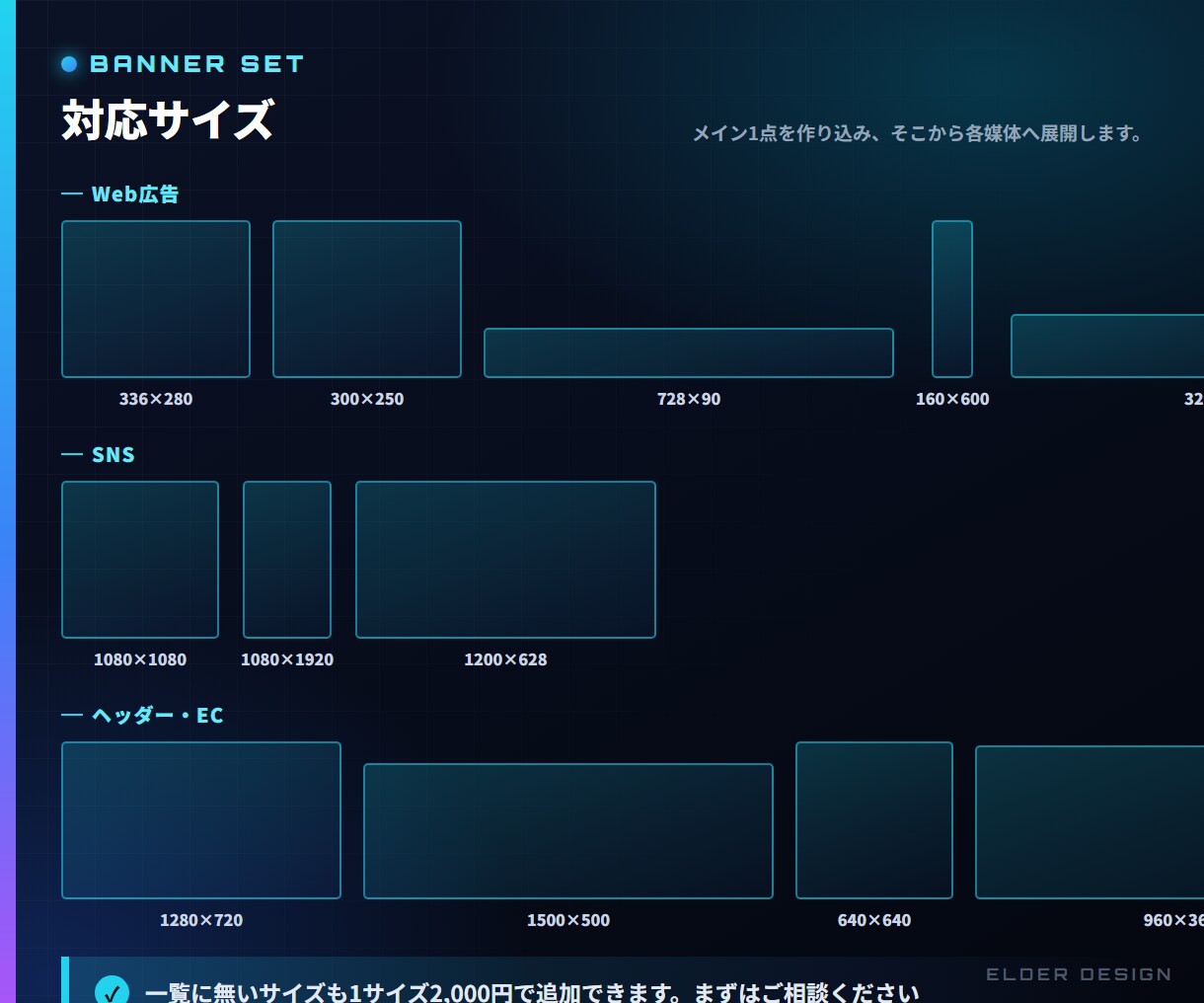
Task: Click the 640×640 size label
Action: coord(874,920)
